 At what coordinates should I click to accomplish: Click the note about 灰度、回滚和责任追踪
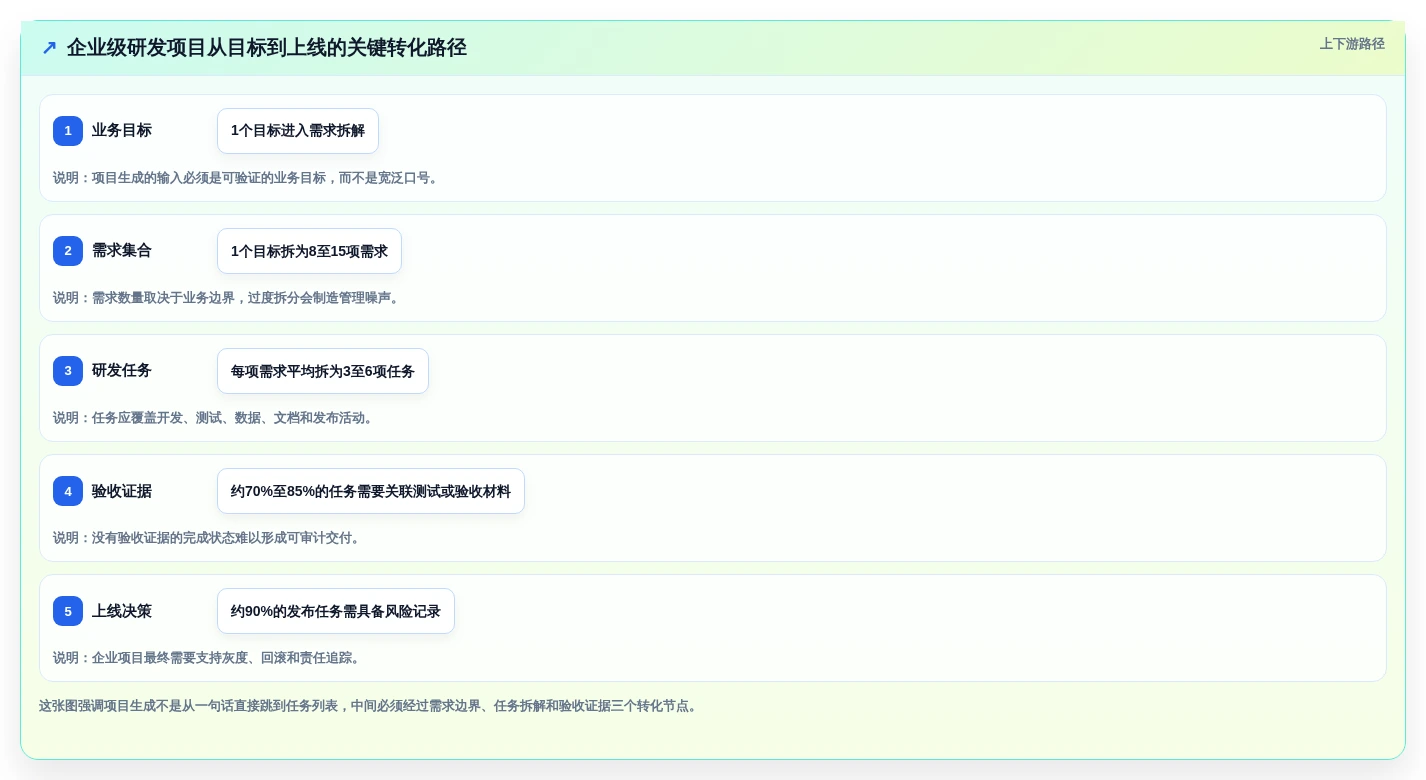(208, 658)
